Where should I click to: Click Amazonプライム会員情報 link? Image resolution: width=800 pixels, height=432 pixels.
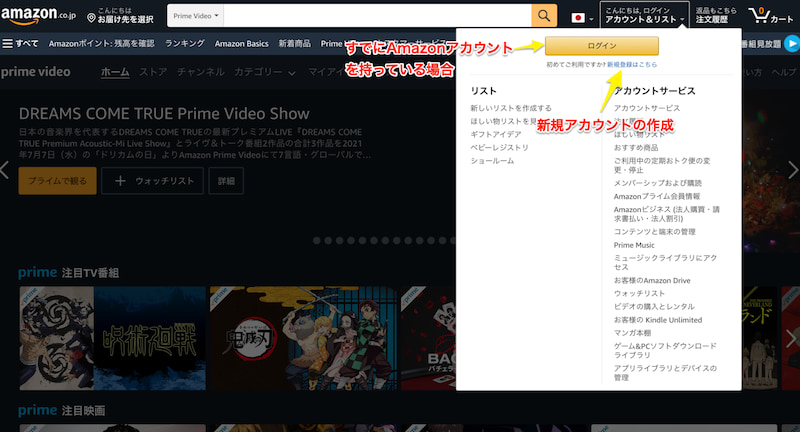[x=657, y=196]
